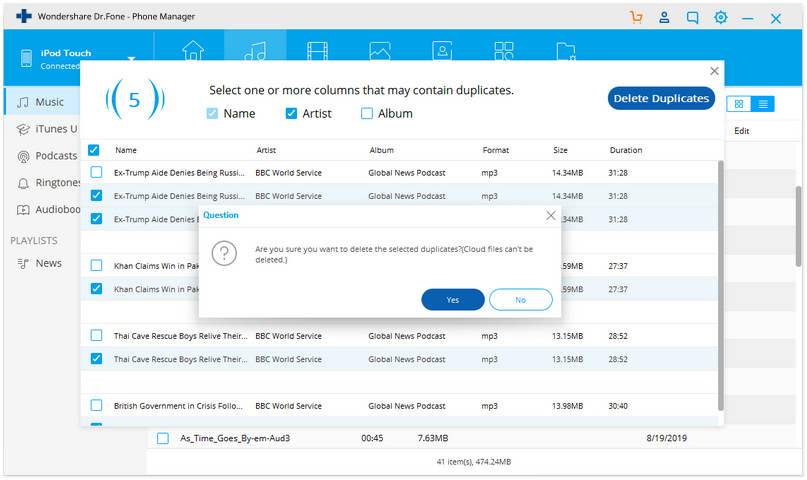Image resolution: width=807 pixels, height=480 pixels.
Task: Select Music in the sidebar
Action: pos(42,102)
